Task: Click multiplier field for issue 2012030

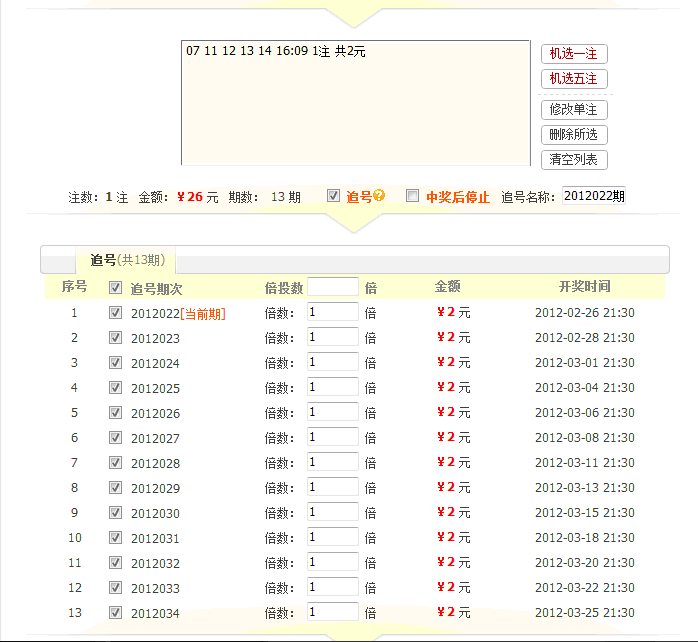Action: pyautogui.click(x=333, y=512)
